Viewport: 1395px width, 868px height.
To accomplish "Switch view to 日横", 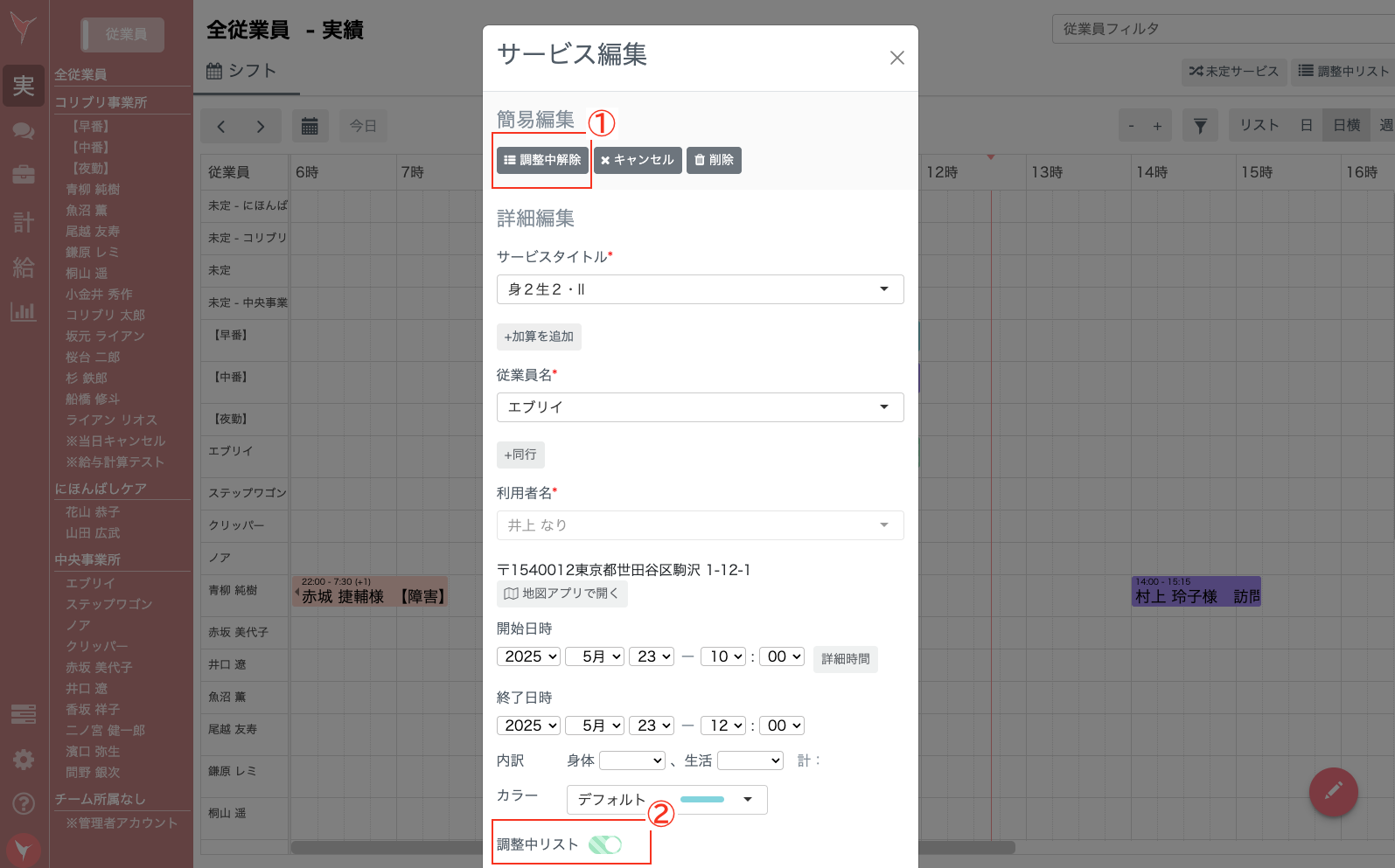I will tap(1346, 126).
